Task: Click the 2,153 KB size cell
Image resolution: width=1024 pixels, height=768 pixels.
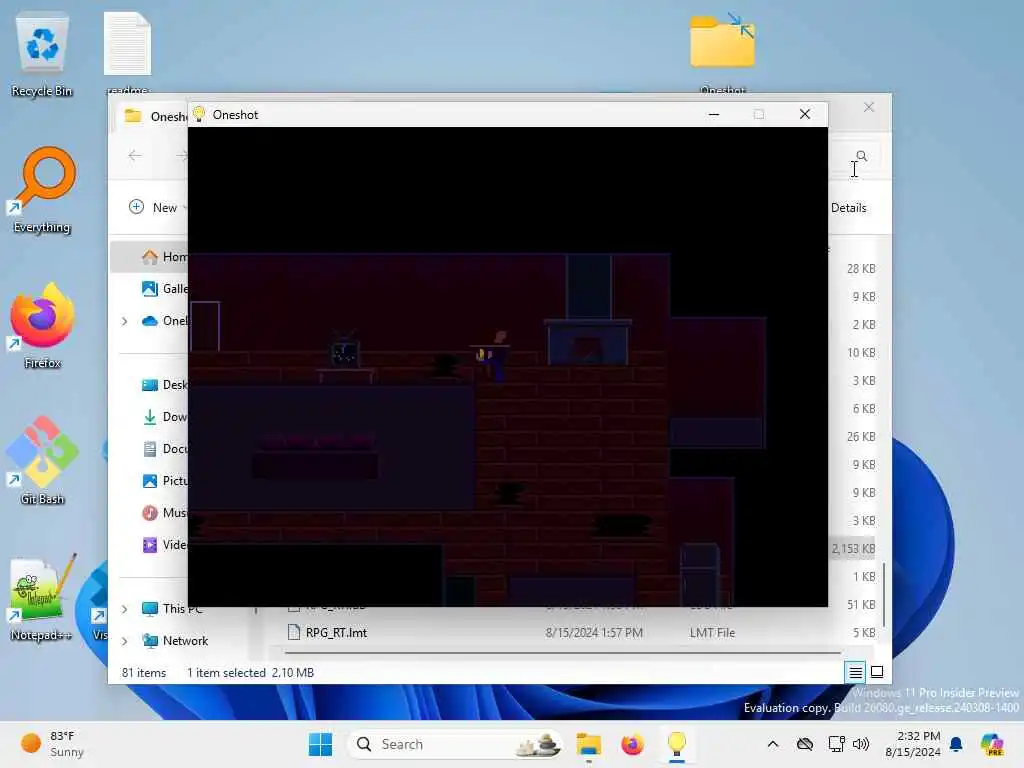Action: coord(853,549)
